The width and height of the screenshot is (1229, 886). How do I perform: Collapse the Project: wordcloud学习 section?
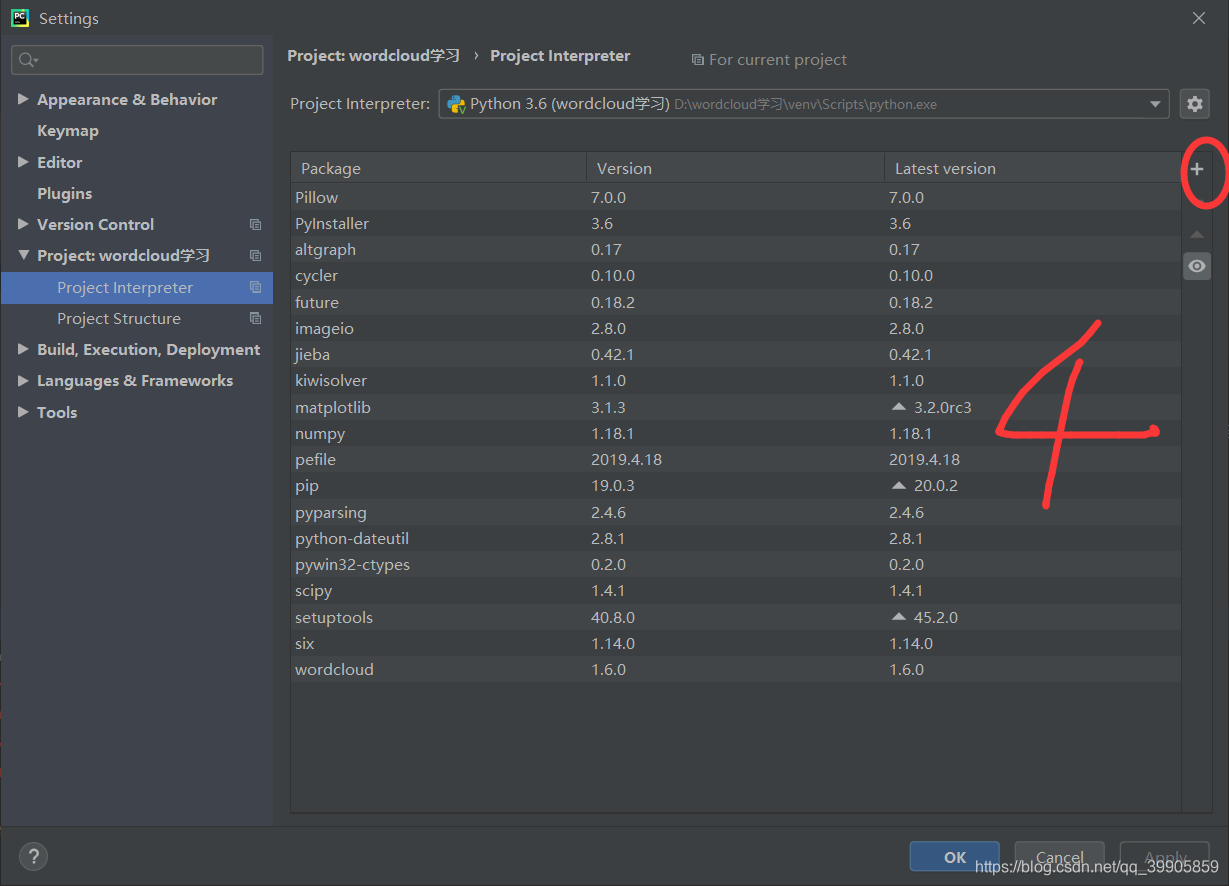[x=23, y=256]
